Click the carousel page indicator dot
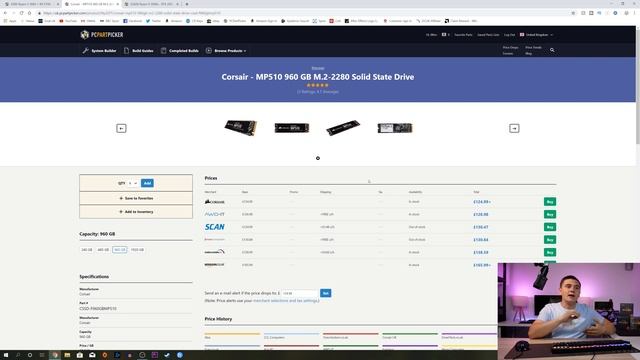640x360 pixels. click(x=318, y=158)
